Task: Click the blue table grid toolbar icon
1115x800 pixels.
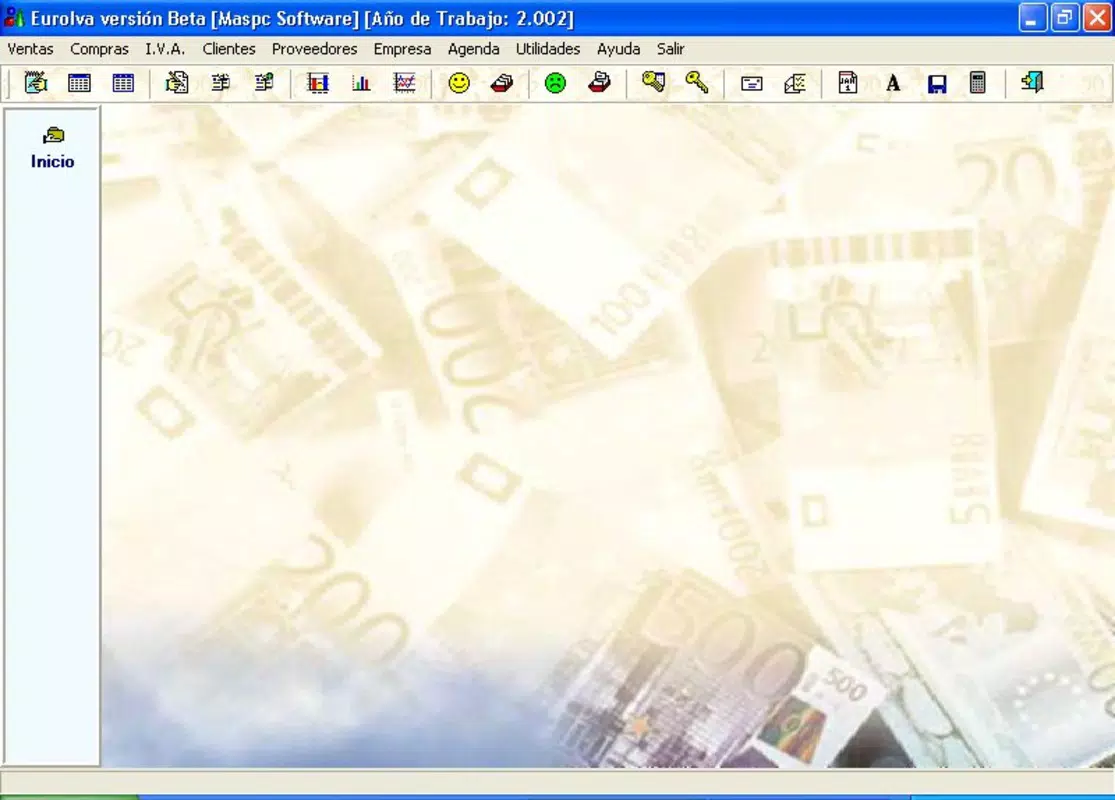Action: 123,82
